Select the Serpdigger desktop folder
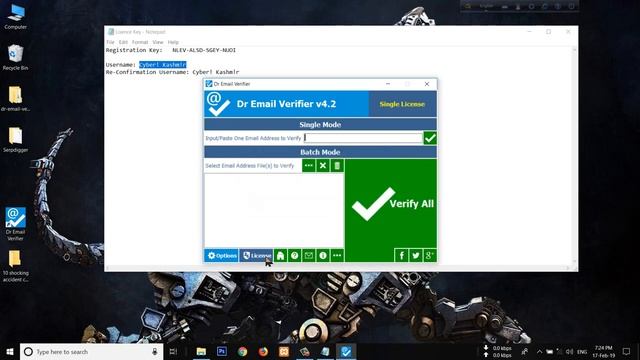 pos(16,139)
